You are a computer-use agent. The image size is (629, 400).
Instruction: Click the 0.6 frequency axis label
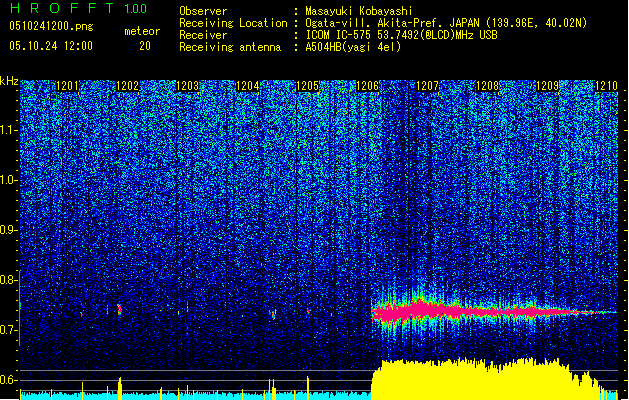point(8,380)
